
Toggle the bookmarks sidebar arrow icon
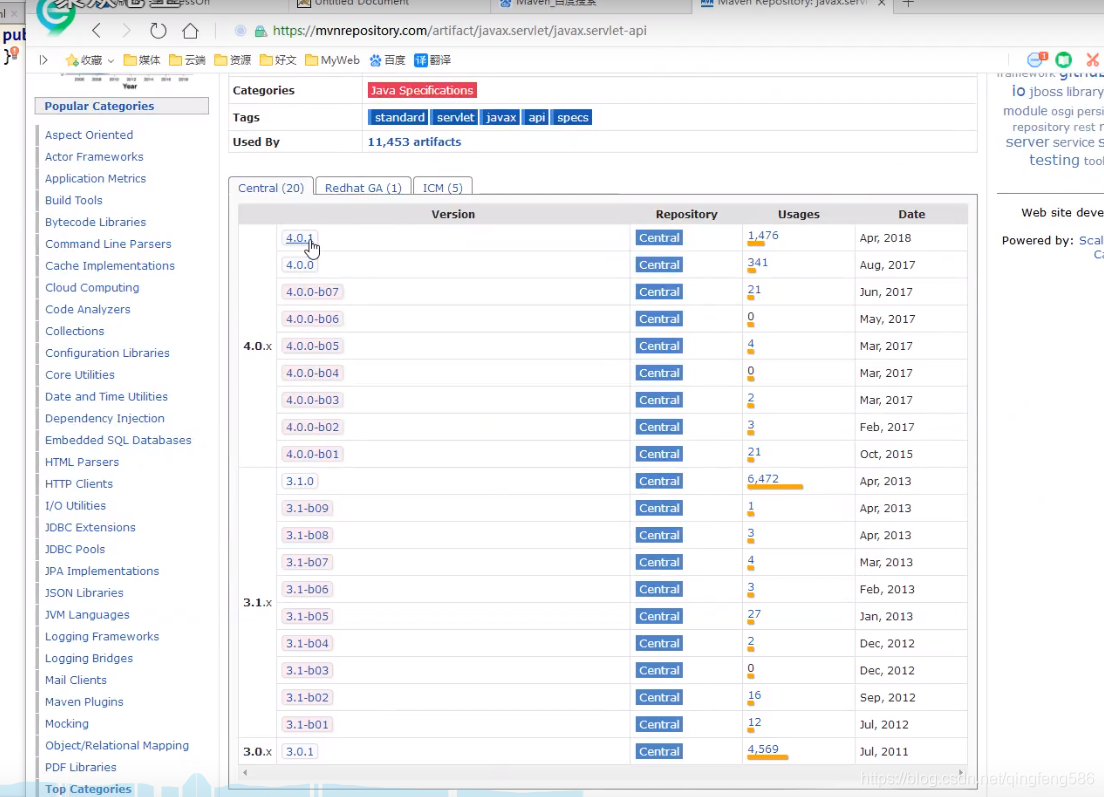pos(43,60)
